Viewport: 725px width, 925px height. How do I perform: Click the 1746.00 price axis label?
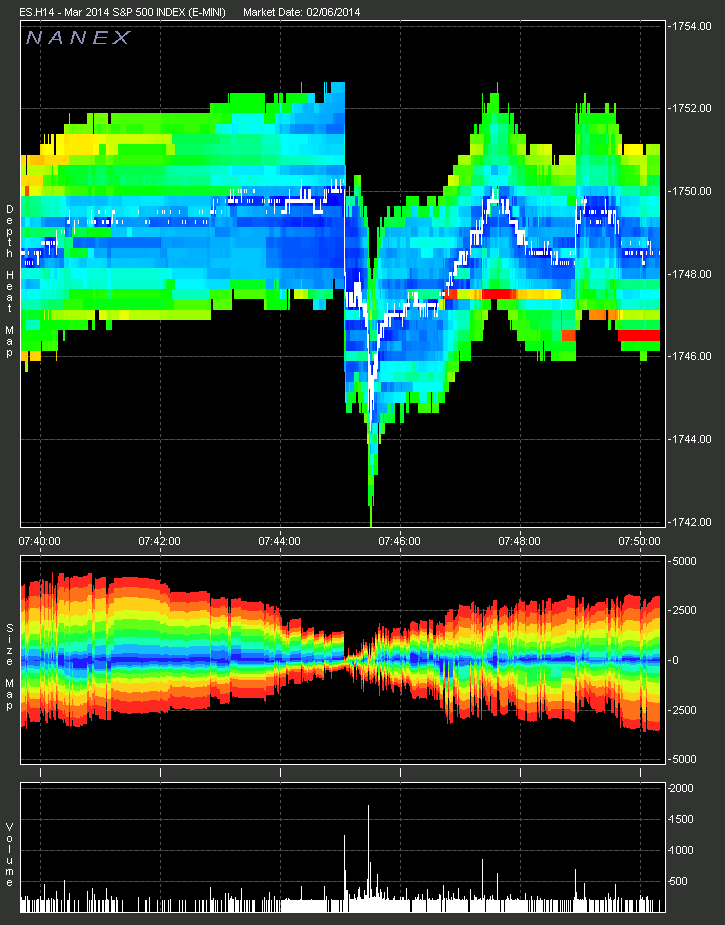[x=690, y=356]
